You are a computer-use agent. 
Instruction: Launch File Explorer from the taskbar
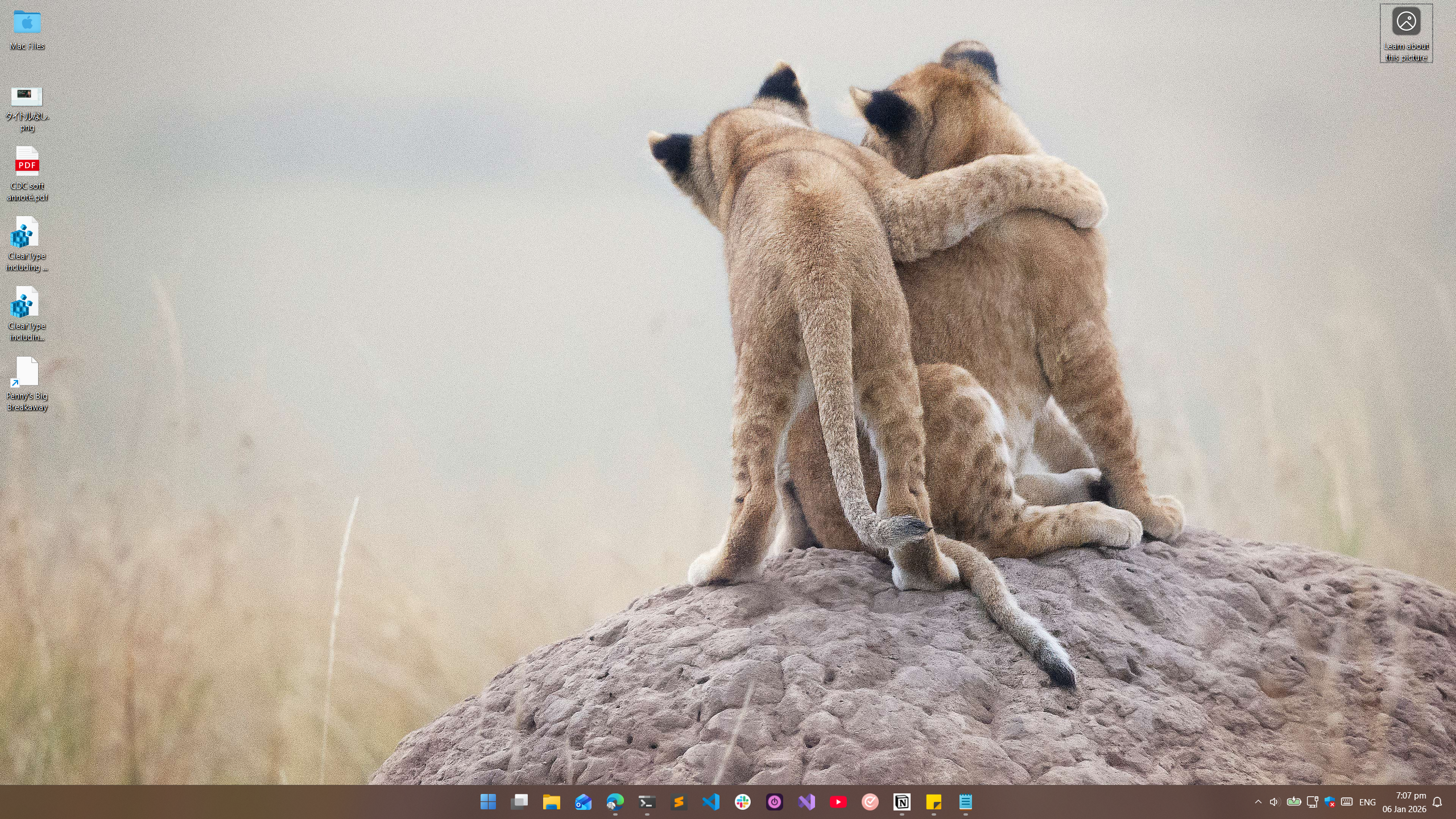(551, 802)
